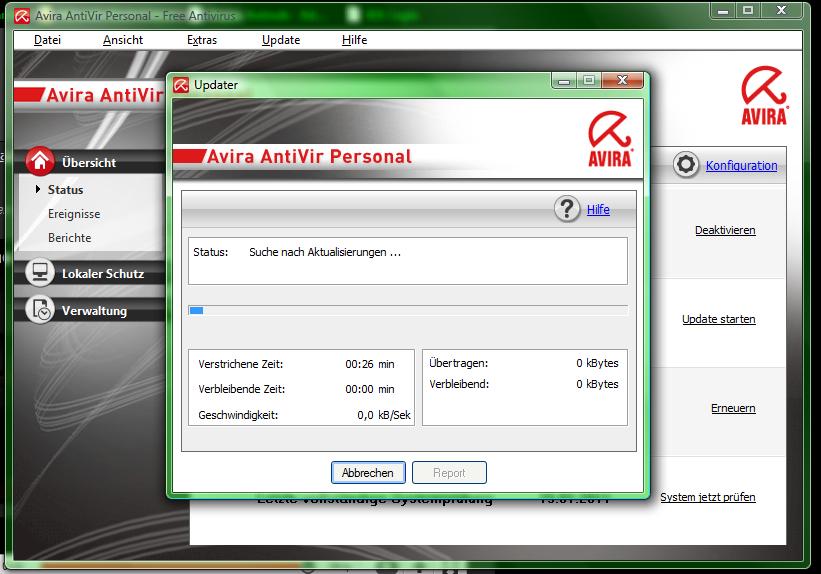Click the update progress bar
The height and width of the screenshot is (574, 821).
click(408, 311)
